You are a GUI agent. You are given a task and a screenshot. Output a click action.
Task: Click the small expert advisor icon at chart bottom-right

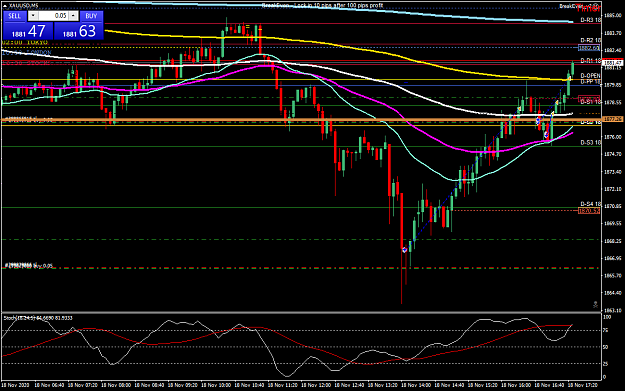coord(595,305)
